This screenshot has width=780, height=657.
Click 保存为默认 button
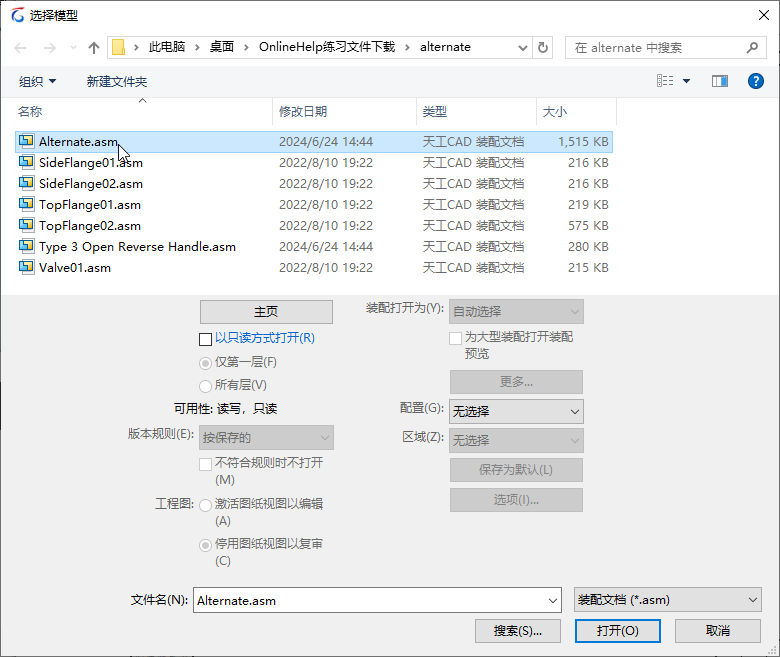(x=516, y=470)
